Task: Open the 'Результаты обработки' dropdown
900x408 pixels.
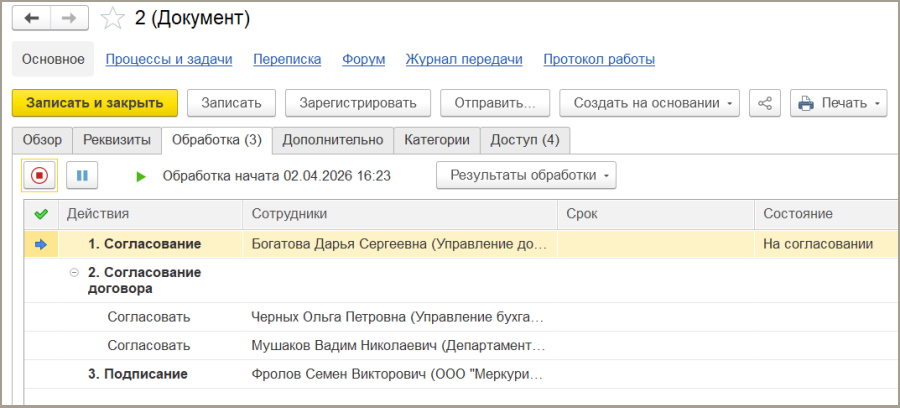Action: click(x=526, y=175)
